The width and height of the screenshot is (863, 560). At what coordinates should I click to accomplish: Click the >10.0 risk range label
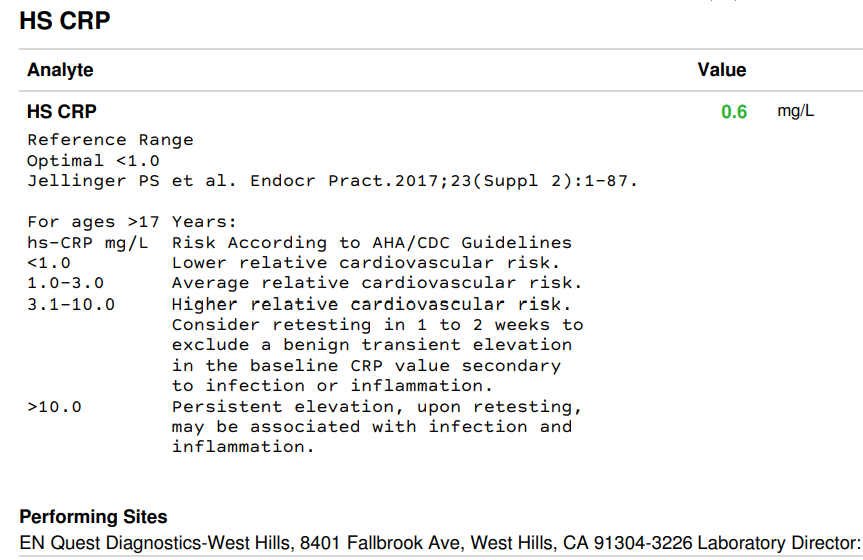point(54,407)
